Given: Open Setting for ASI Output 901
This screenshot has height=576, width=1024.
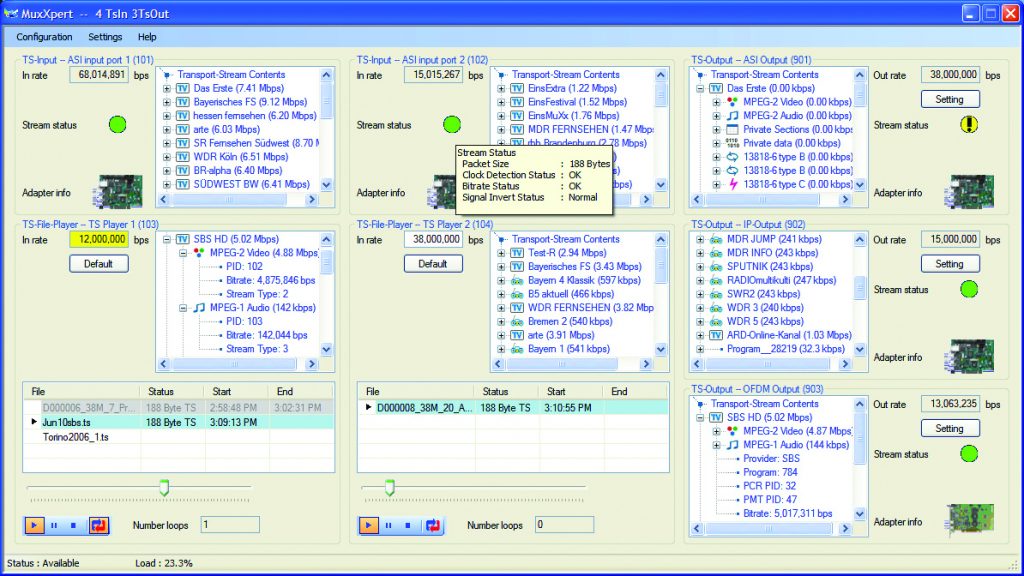Looking at the screenshot, I should pos(950,99).
